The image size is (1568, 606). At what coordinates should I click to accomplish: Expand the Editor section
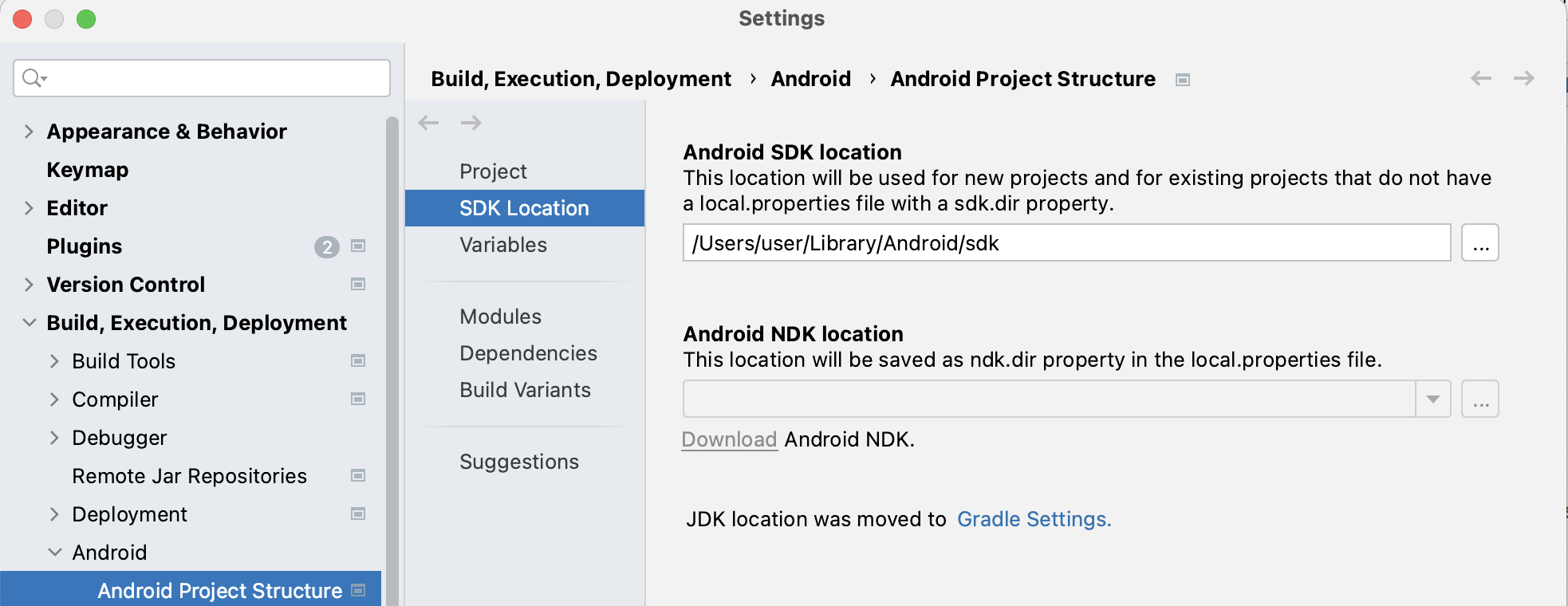point(29,208)
